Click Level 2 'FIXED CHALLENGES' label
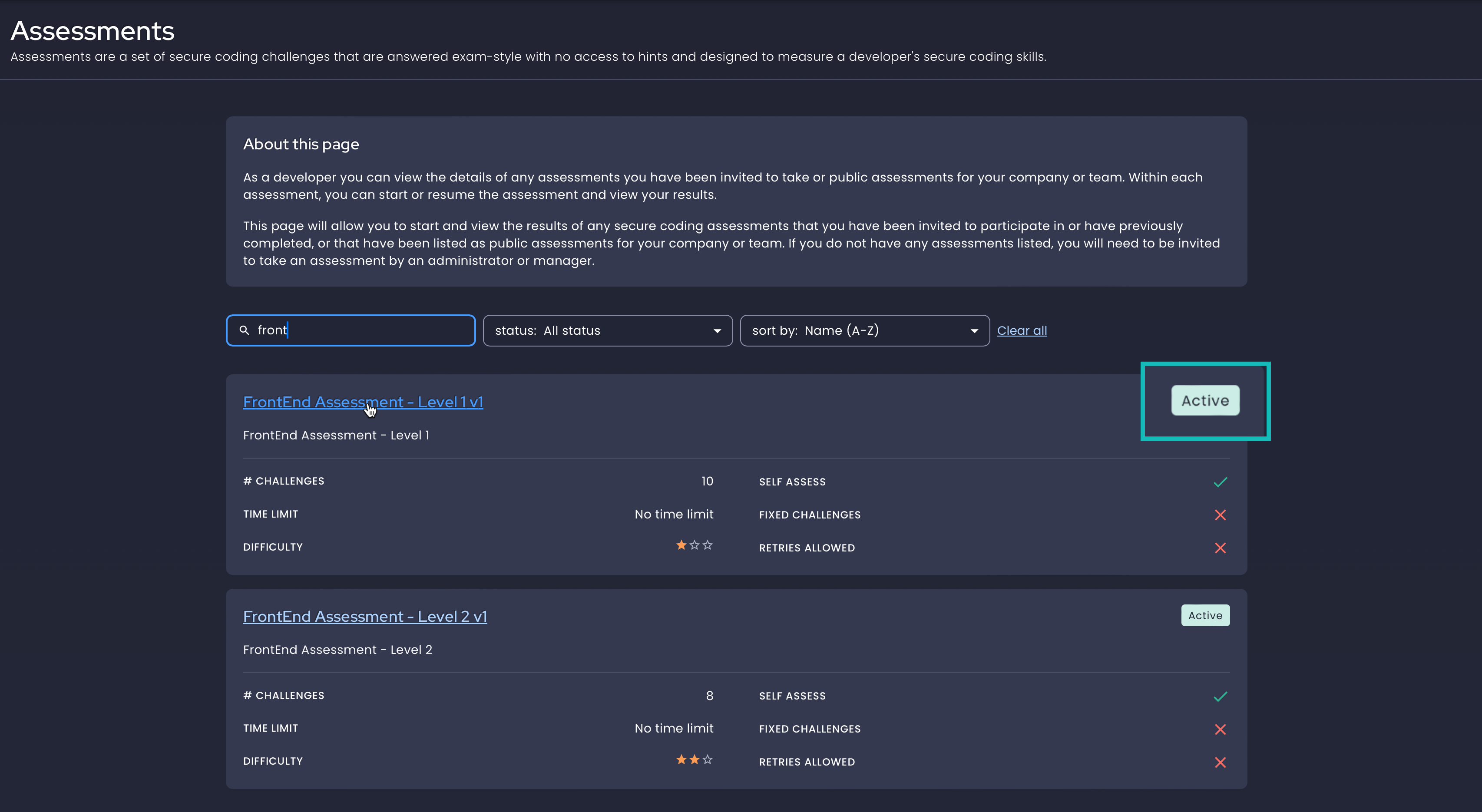This screenshot has height=812, width=1482. [810, 729]
